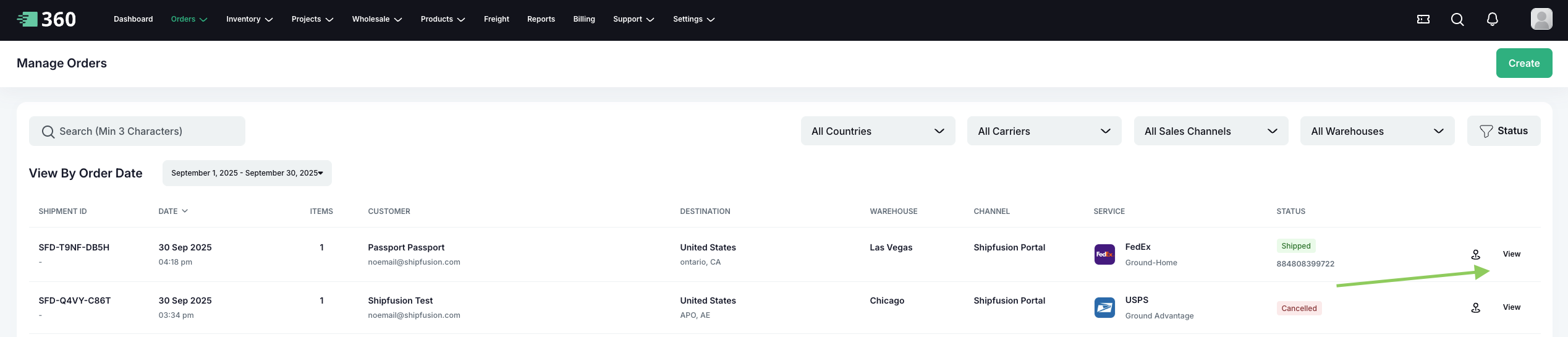Go to the Reports page
Screen dimensions: 1568x337
pyautogui.click(x=541, y=19)
